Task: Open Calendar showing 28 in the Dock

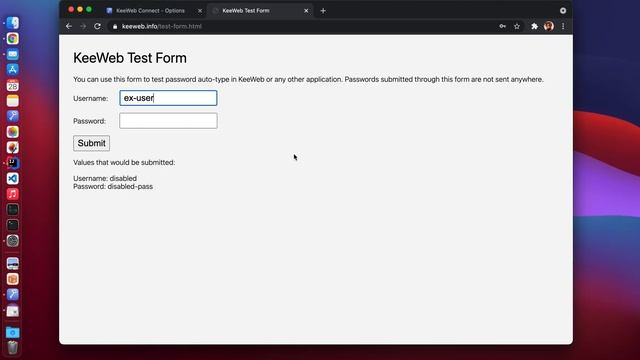Action: pyautogui.click(x=13, y=85)
